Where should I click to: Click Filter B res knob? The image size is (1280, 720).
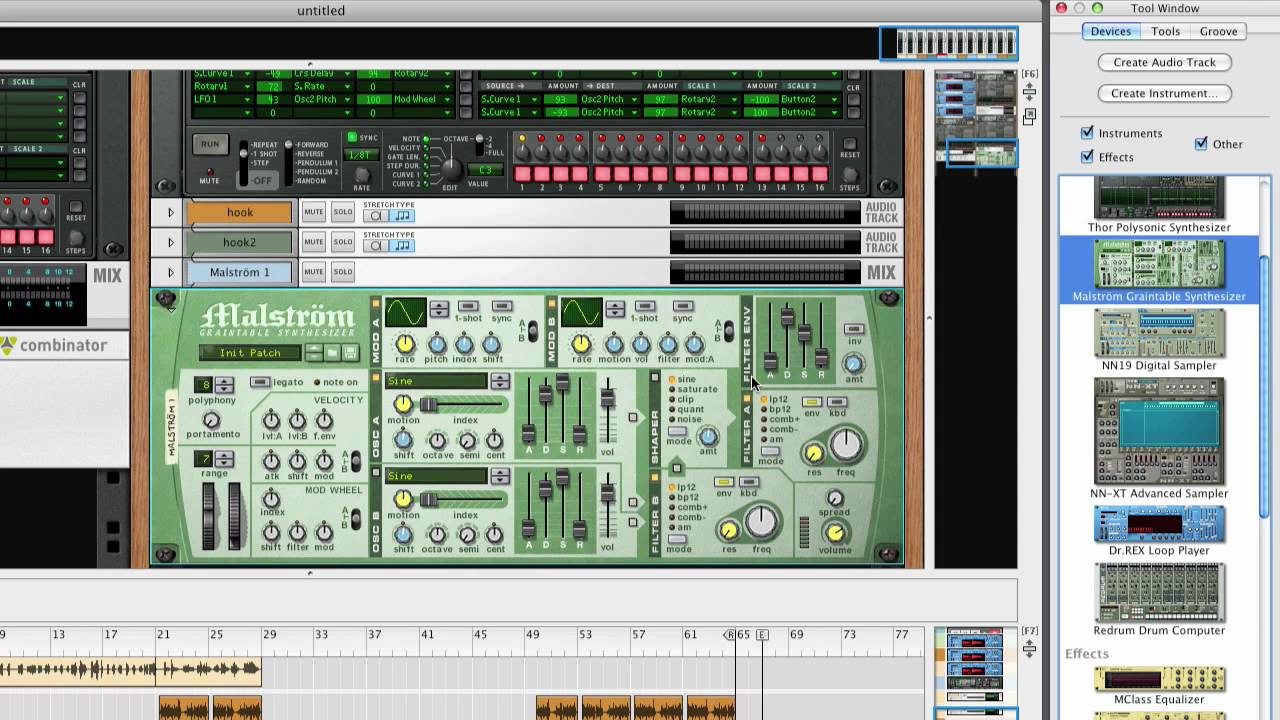[729, 530]
